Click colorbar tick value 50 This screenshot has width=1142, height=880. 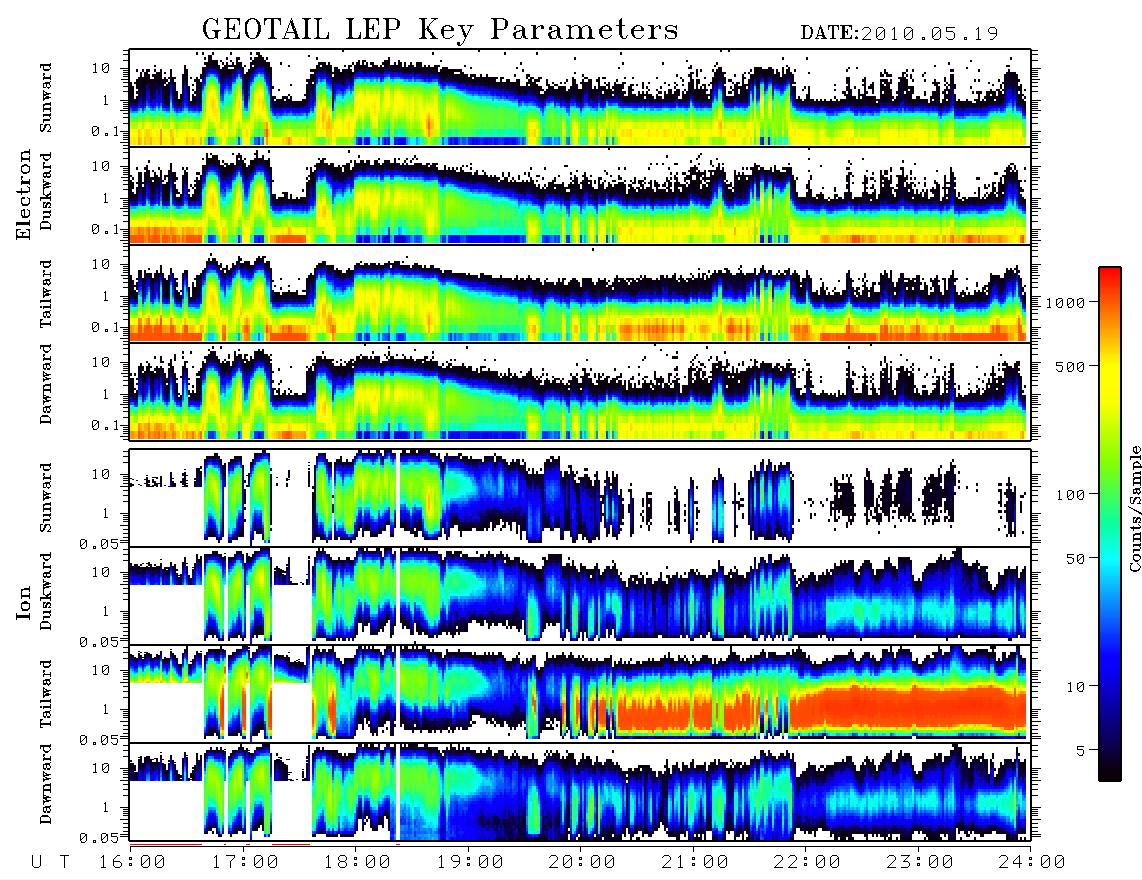point(1075,559)
